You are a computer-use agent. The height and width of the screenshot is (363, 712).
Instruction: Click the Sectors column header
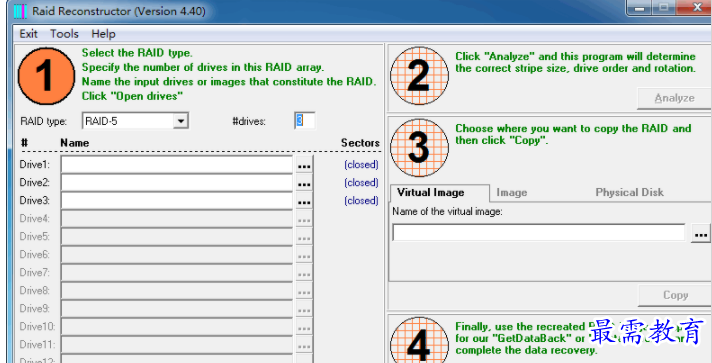coord(360,143)
